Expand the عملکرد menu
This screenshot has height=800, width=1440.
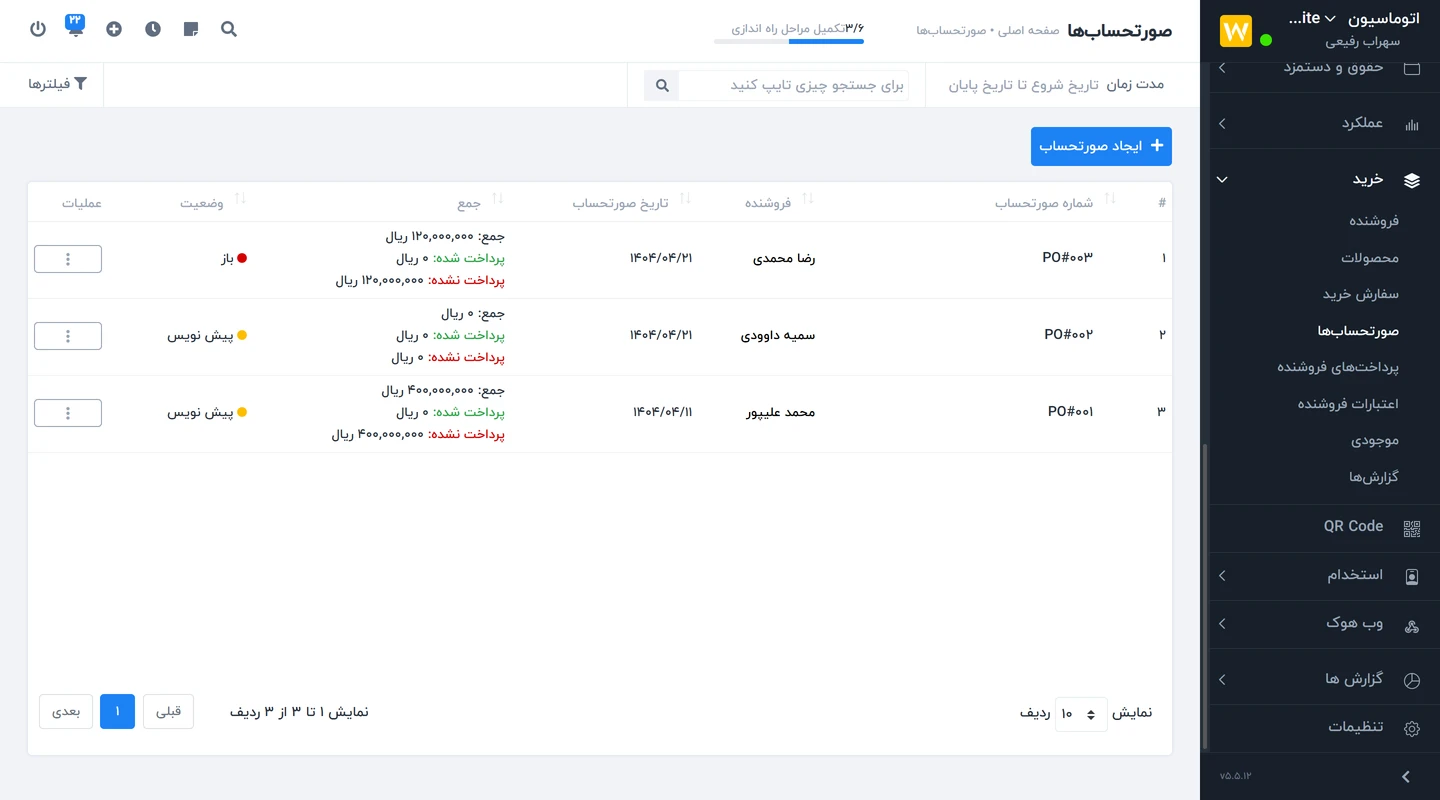[1222, 124]
